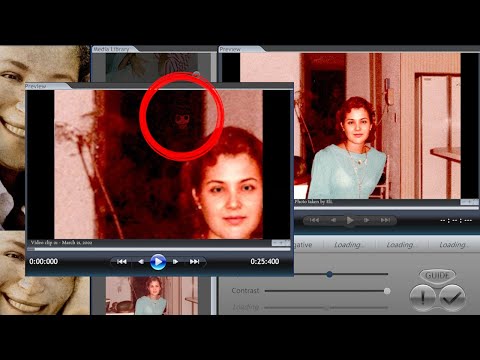Click the Contrast slider handle

pyautogui.click(x=387, y=291)
